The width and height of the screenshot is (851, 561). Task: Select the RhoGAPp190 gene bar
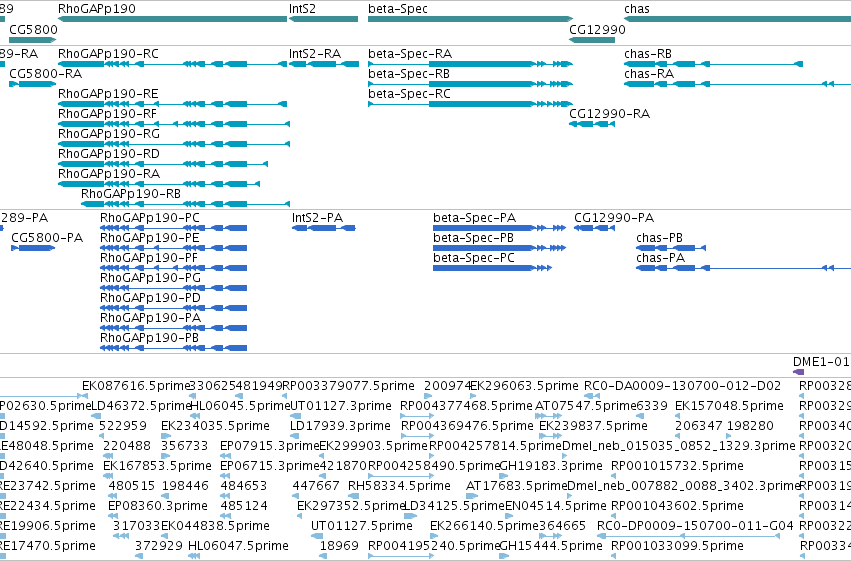[172, 19]
